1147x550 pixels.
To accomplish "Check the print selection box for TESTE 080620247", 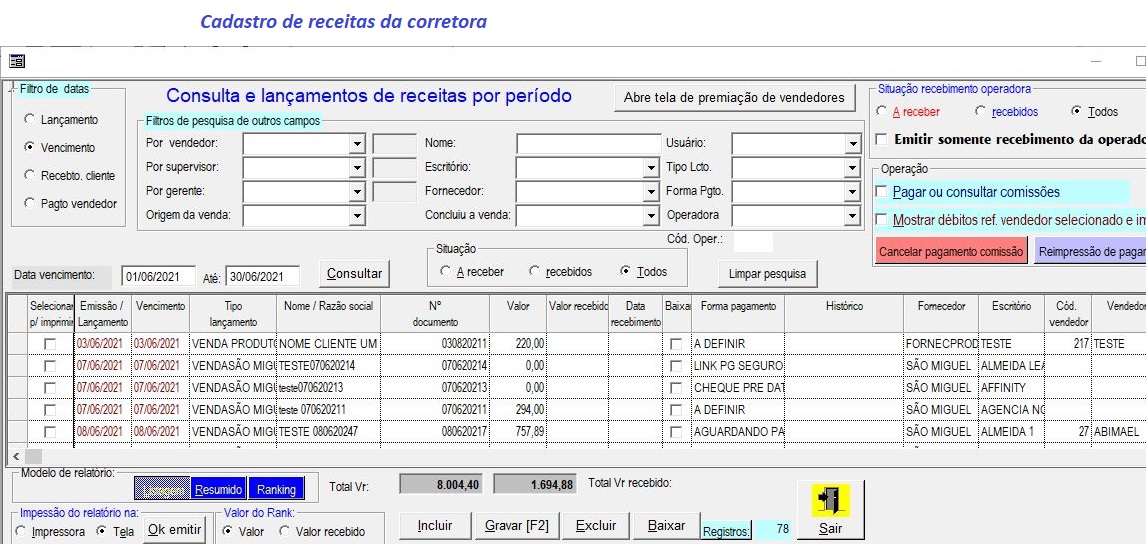I will (50, 432).
